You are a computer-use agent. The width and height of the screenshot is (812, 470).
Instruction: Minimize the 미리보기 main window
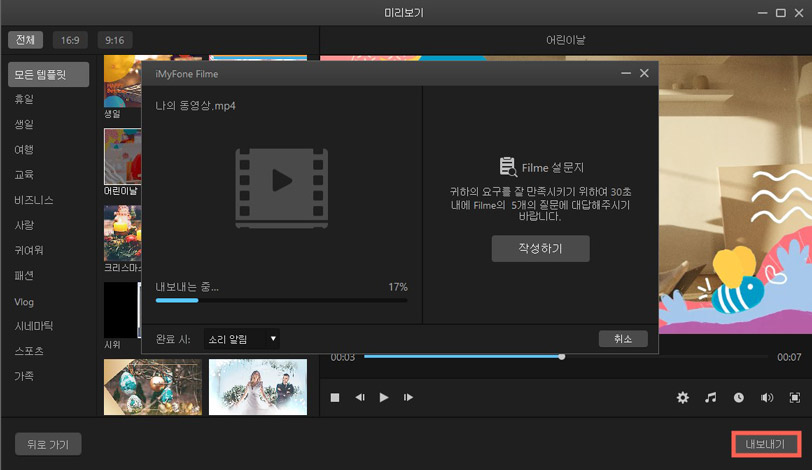(762, 13)
